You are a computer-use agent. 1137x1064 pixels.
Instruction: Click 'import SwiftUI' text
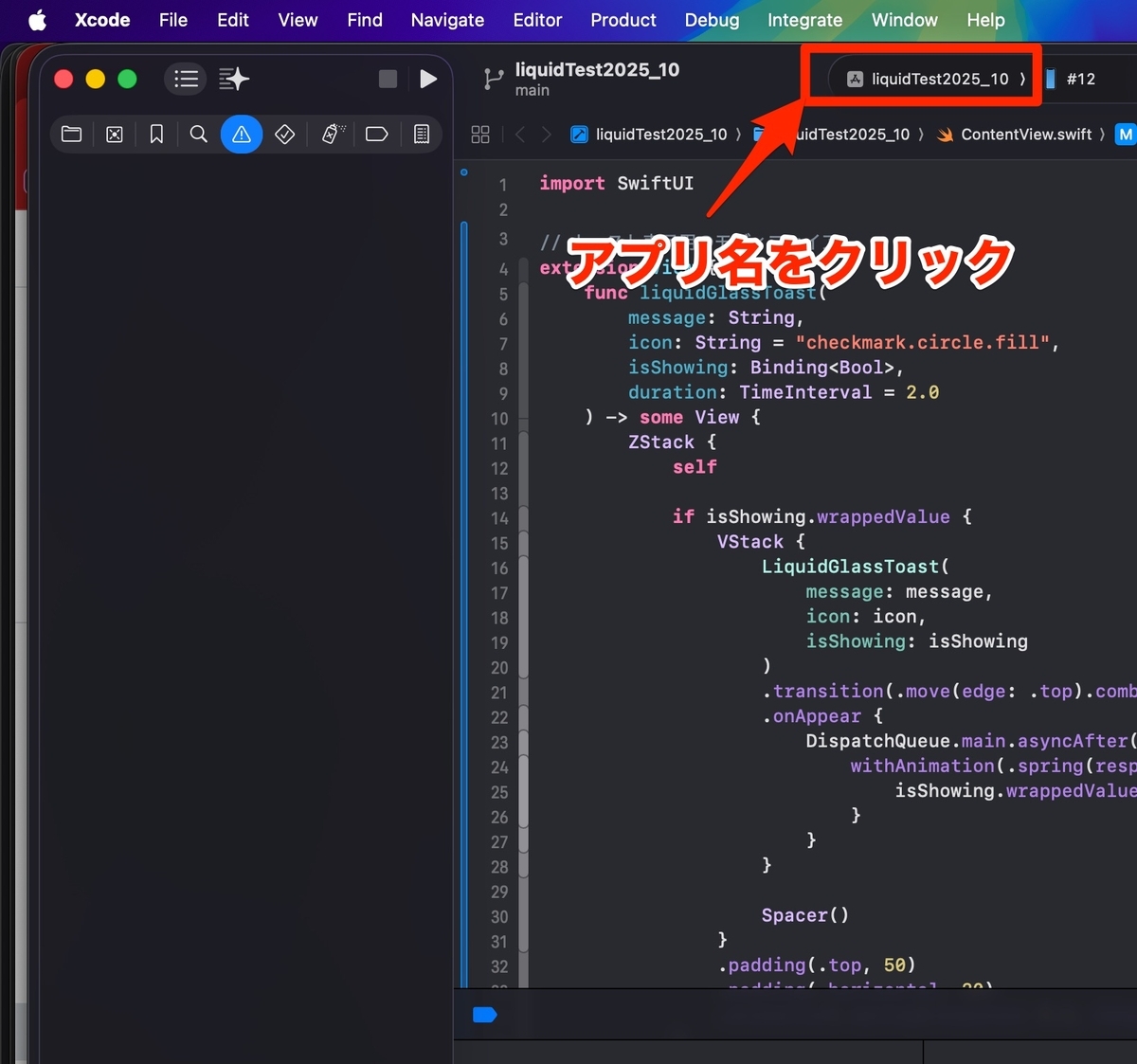click(x=617, y=183)
